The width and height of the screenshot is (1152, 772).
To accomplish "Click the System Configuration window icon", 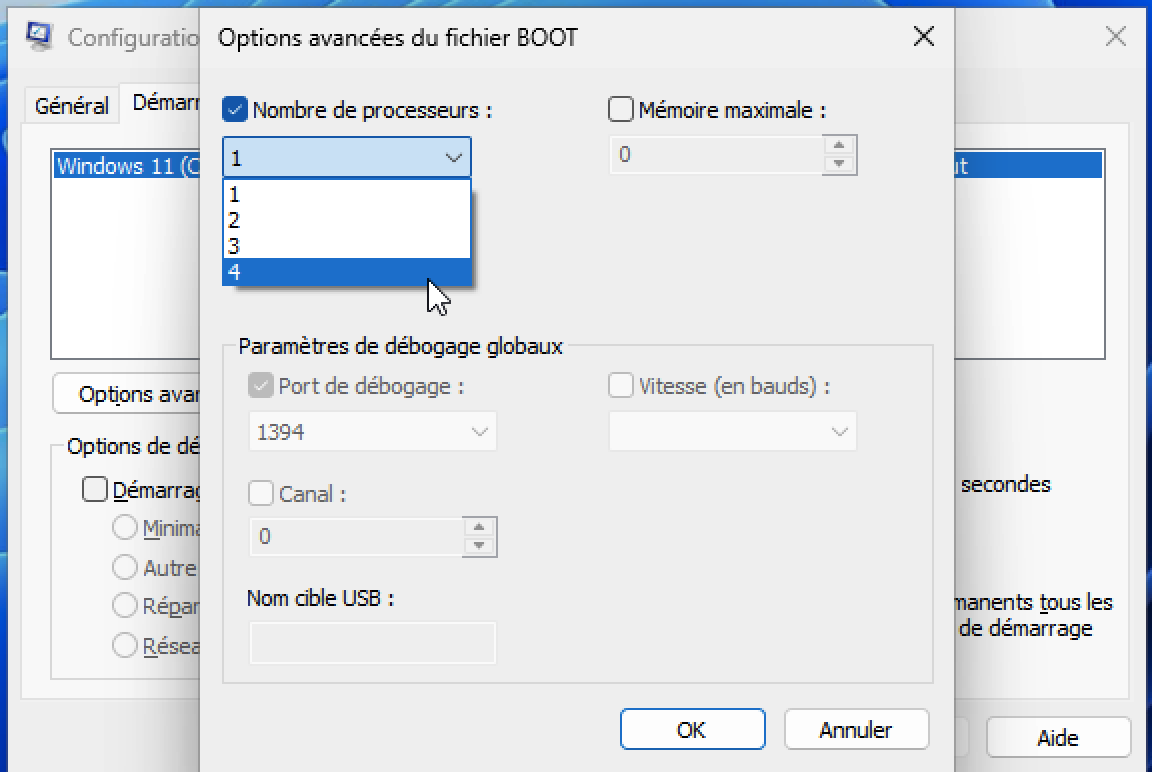I will click(x=39, y=35).
